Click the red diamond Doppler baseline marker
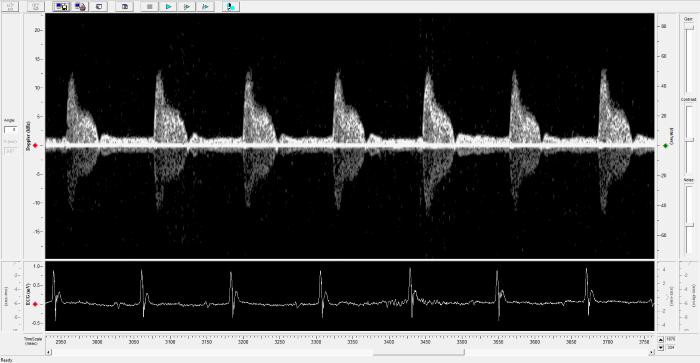Image resolution: width=700 pixels, height=363 pixels. (35, 146)
